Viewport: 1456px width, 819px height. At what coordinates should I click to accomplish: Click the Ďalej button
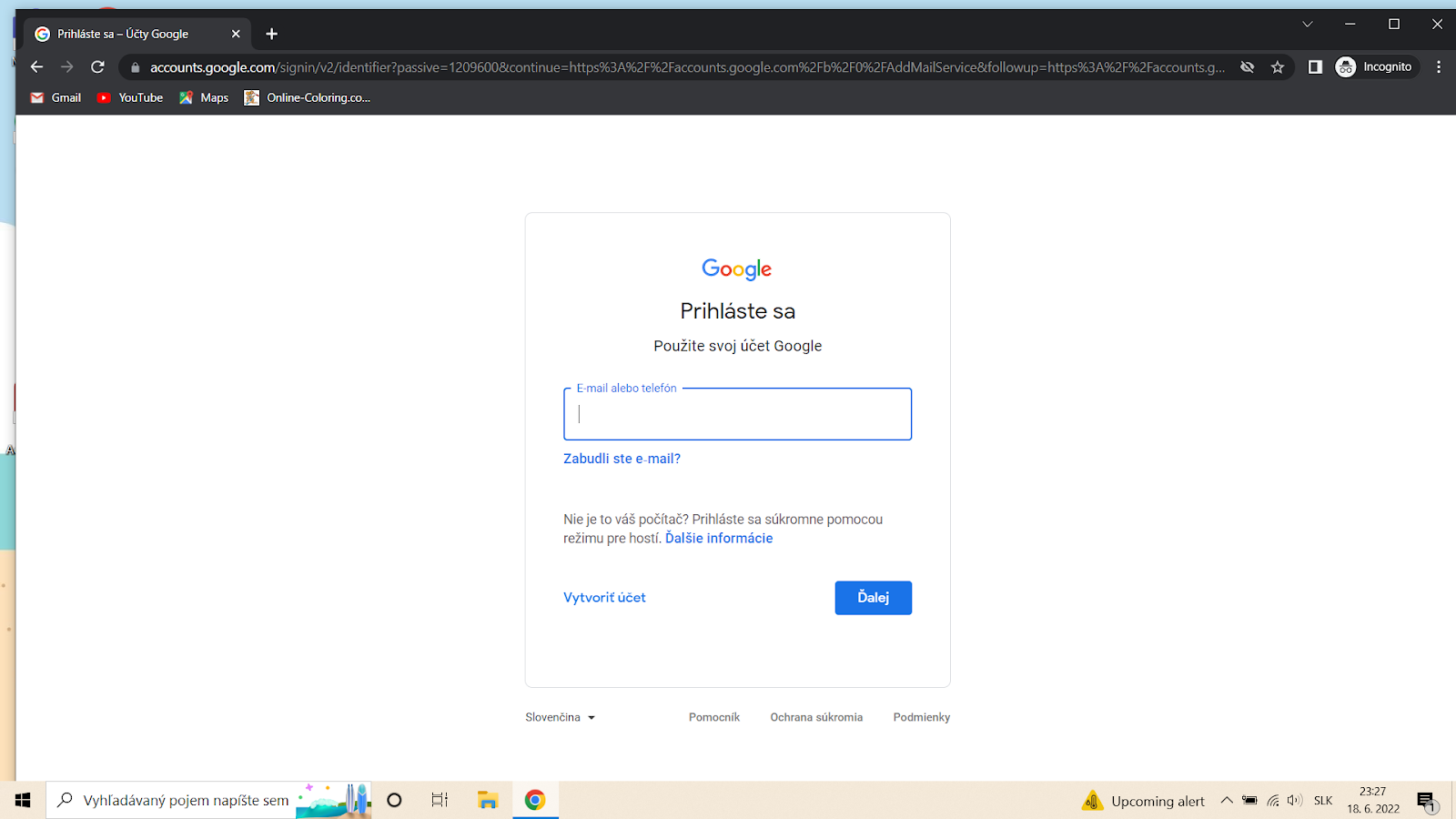(873, 598)
